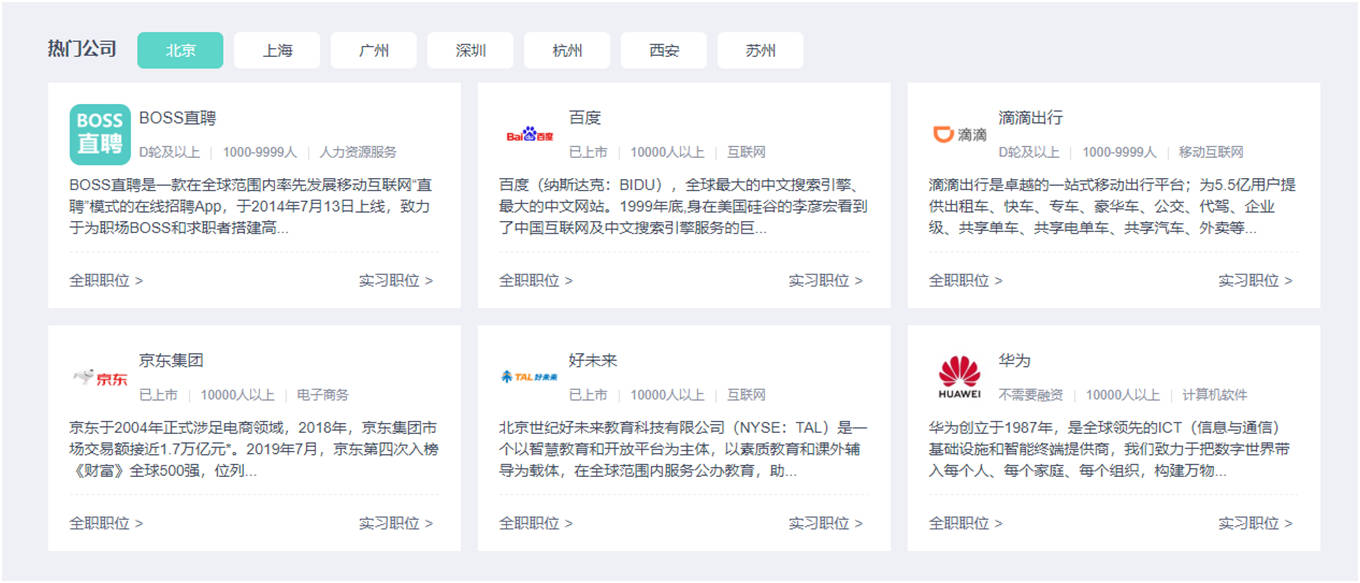Click the Baidu logo icon
Screen dimensions: 1360x583
[530, 134]
